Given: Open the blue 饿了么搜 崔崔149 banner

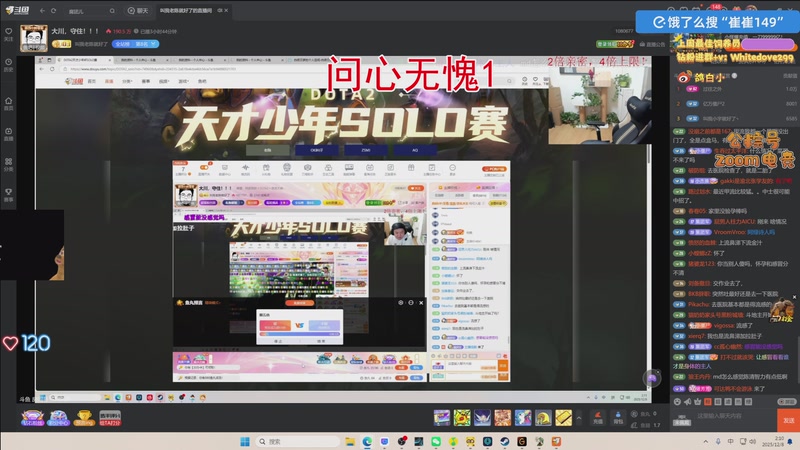Looking at the screenshot, I should click(717, 22).
